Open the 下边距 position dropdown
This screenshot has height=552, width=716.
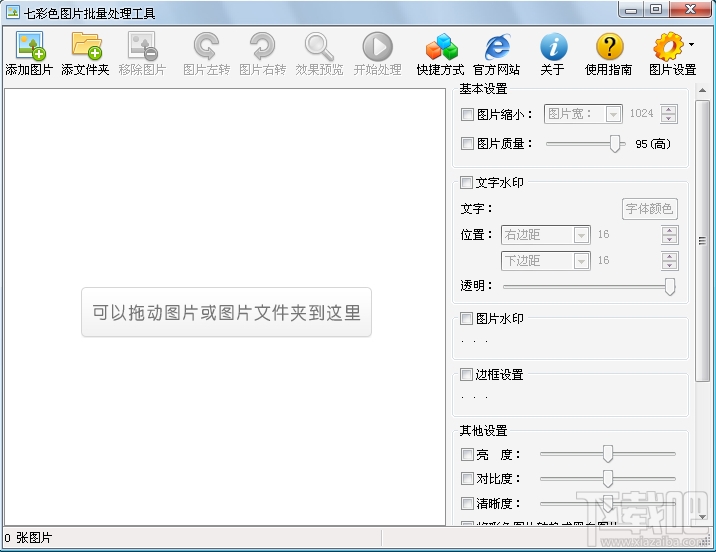[x=546, y=261]
